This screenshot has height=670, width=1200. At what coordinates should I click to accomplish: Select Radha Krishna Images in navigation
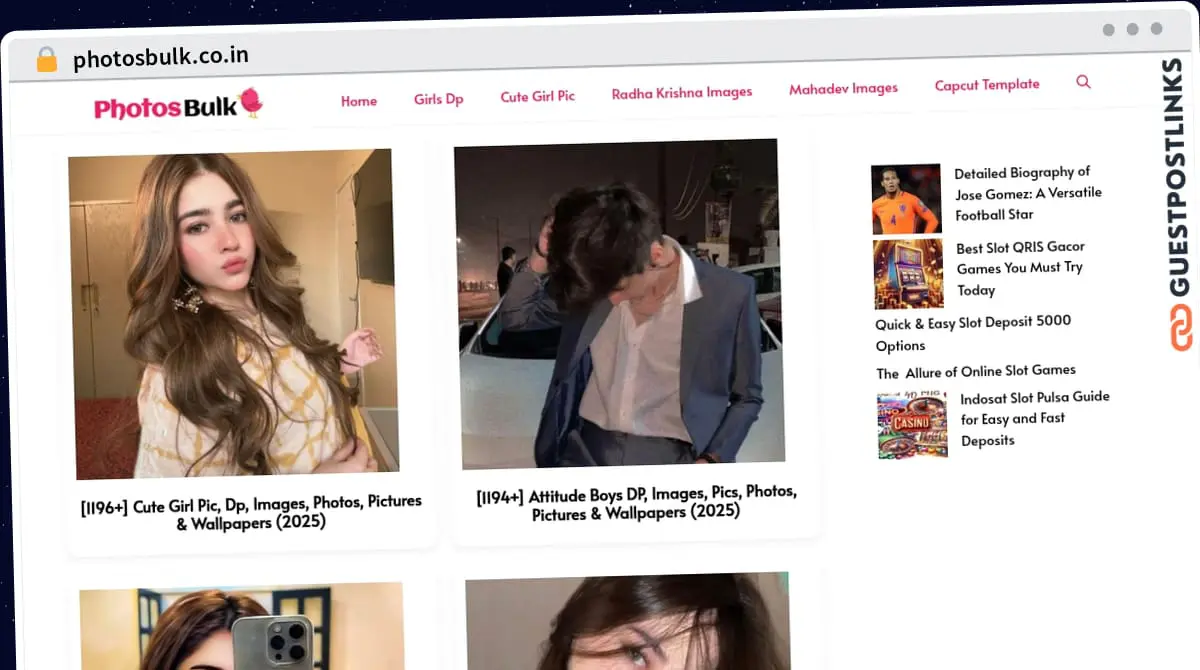(x=681, y=92)
